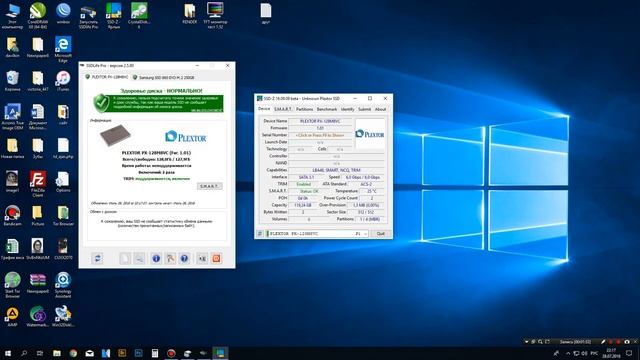Open the blue info icon in SSDLife
This screenshot has width=640, height=360.
156,258
